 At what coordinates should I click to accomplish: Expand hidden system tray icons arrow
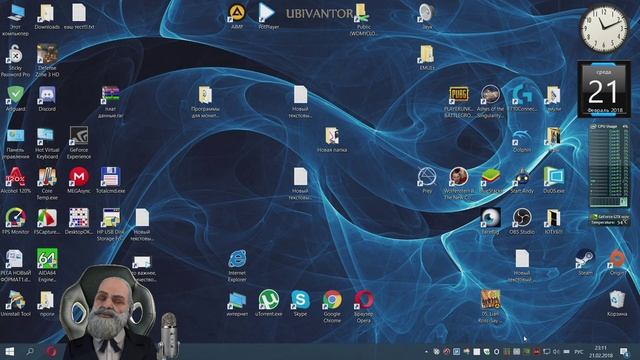click(x=426, y=351)
